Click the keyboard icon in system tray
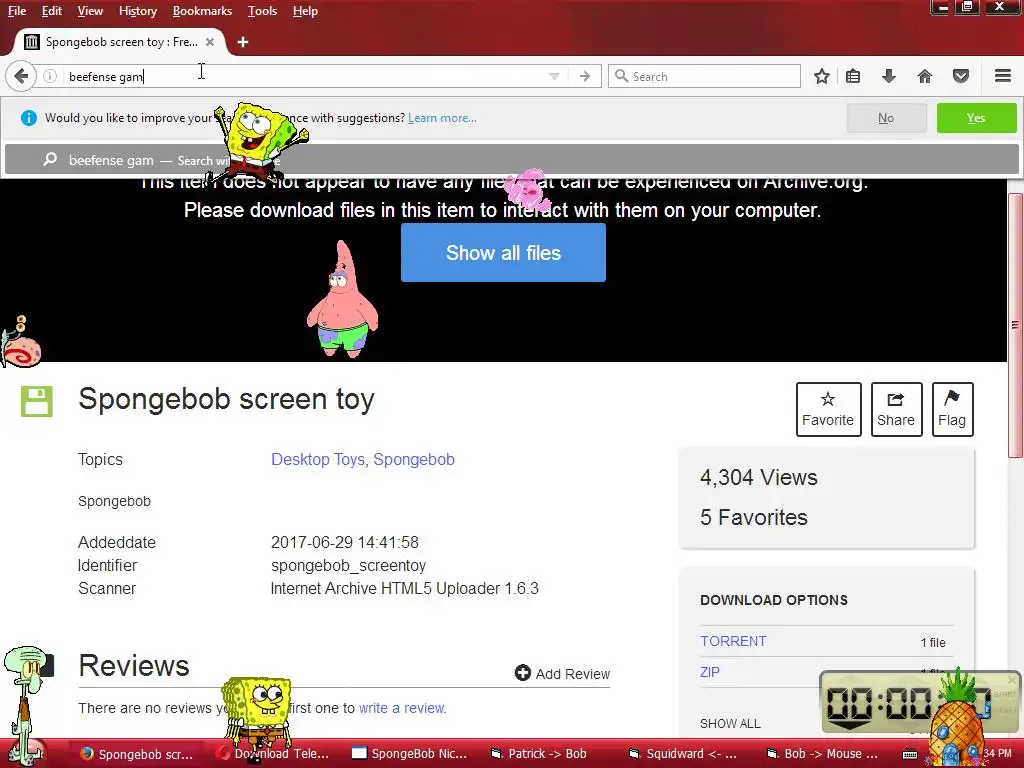The image size is (1024, 768). point(910,754)
